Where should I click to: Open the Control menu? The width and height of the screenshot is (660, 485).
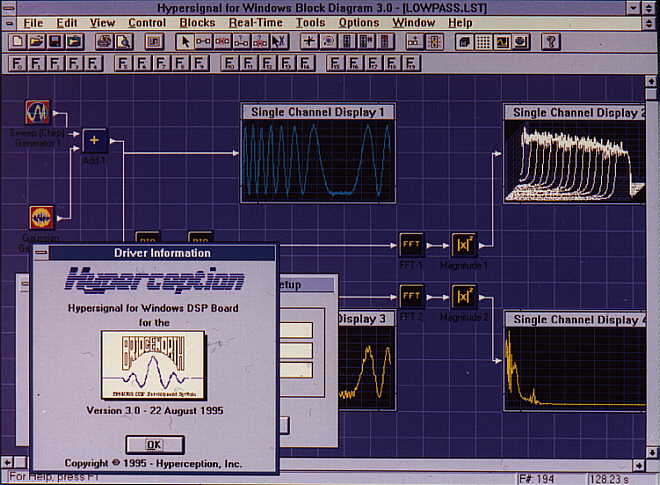[x=147, y=23]
